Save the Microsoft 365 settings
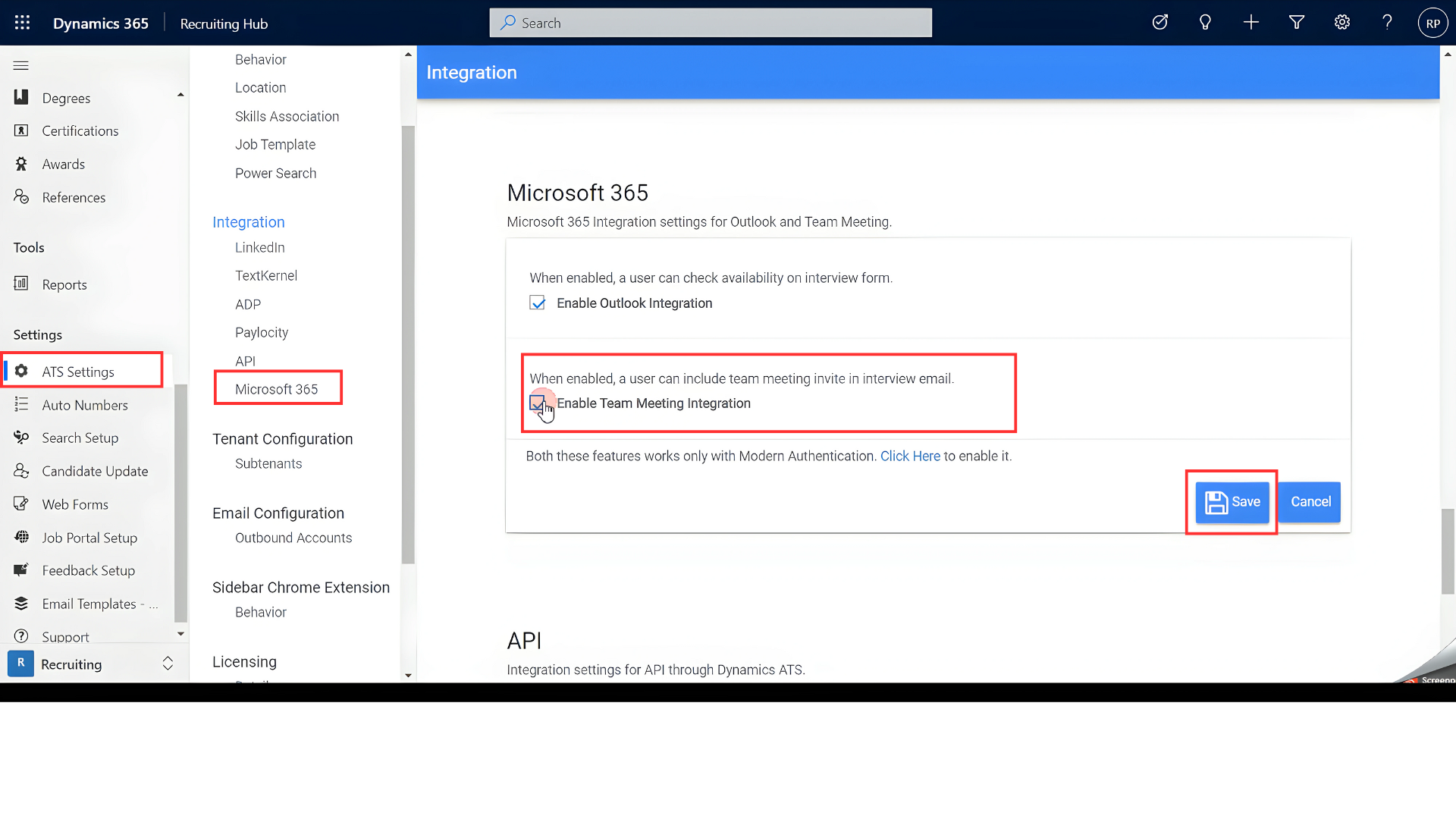1456x819 pixels. (x=1232, y=502)
